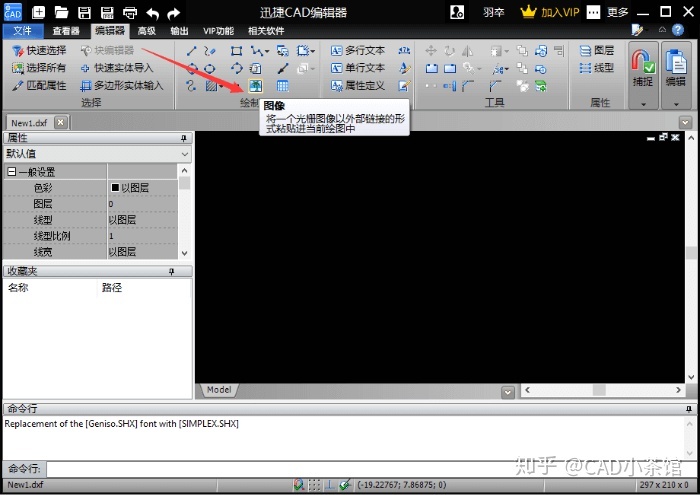
Task: Collapse the General Settings (一般设置) group
Action: point(12,172)
